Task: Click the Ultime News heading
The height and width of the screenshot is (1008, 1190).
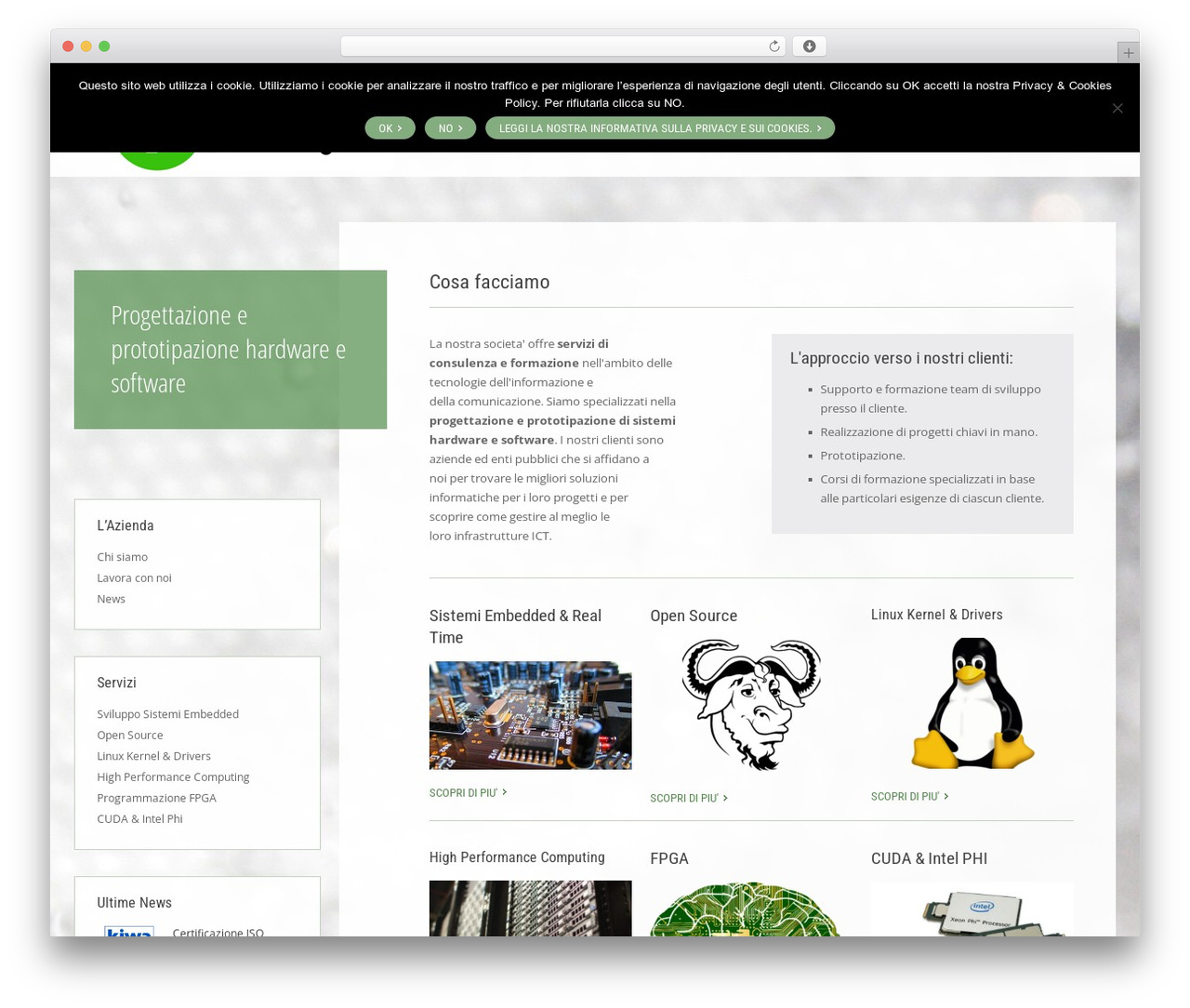Action: [134, 903]
